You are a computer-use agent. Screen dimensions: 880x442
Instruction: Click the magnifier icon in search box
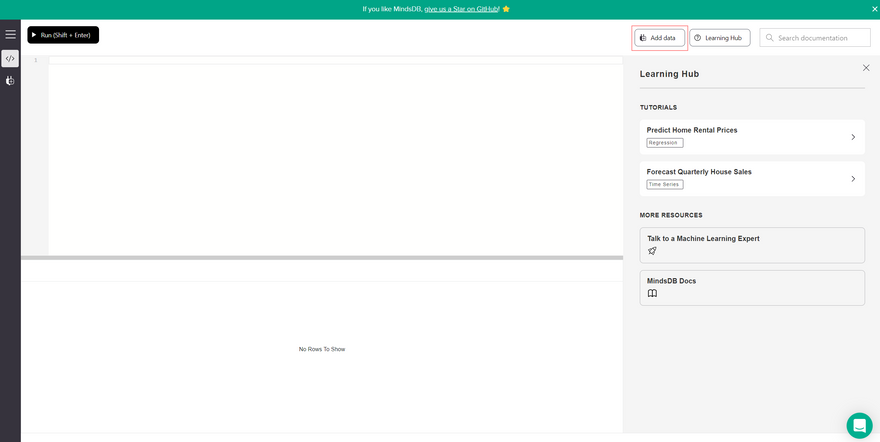[x=769, y=38]
